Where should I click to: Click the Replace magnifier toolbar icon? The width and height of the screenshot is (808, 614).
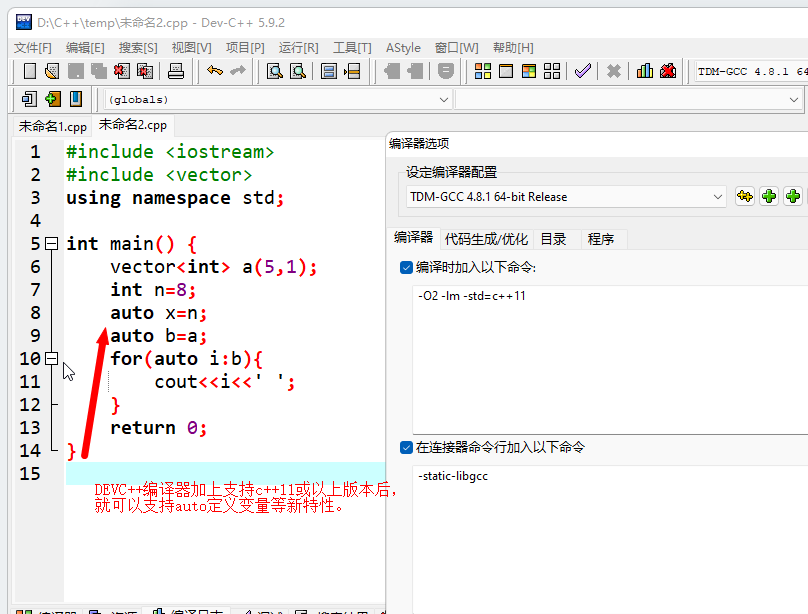point(298,71)
